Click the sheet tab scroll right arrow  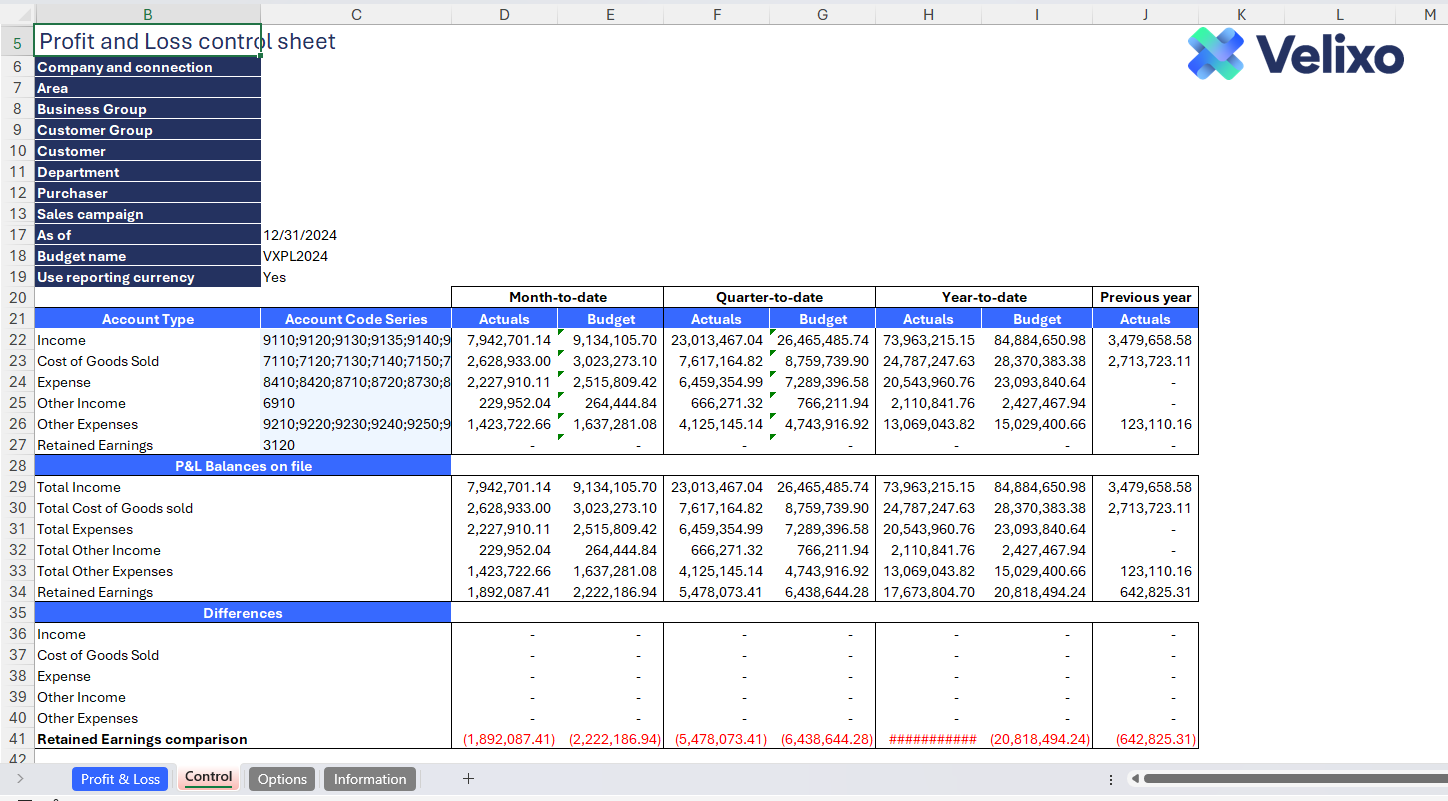[x=20, y=779]
